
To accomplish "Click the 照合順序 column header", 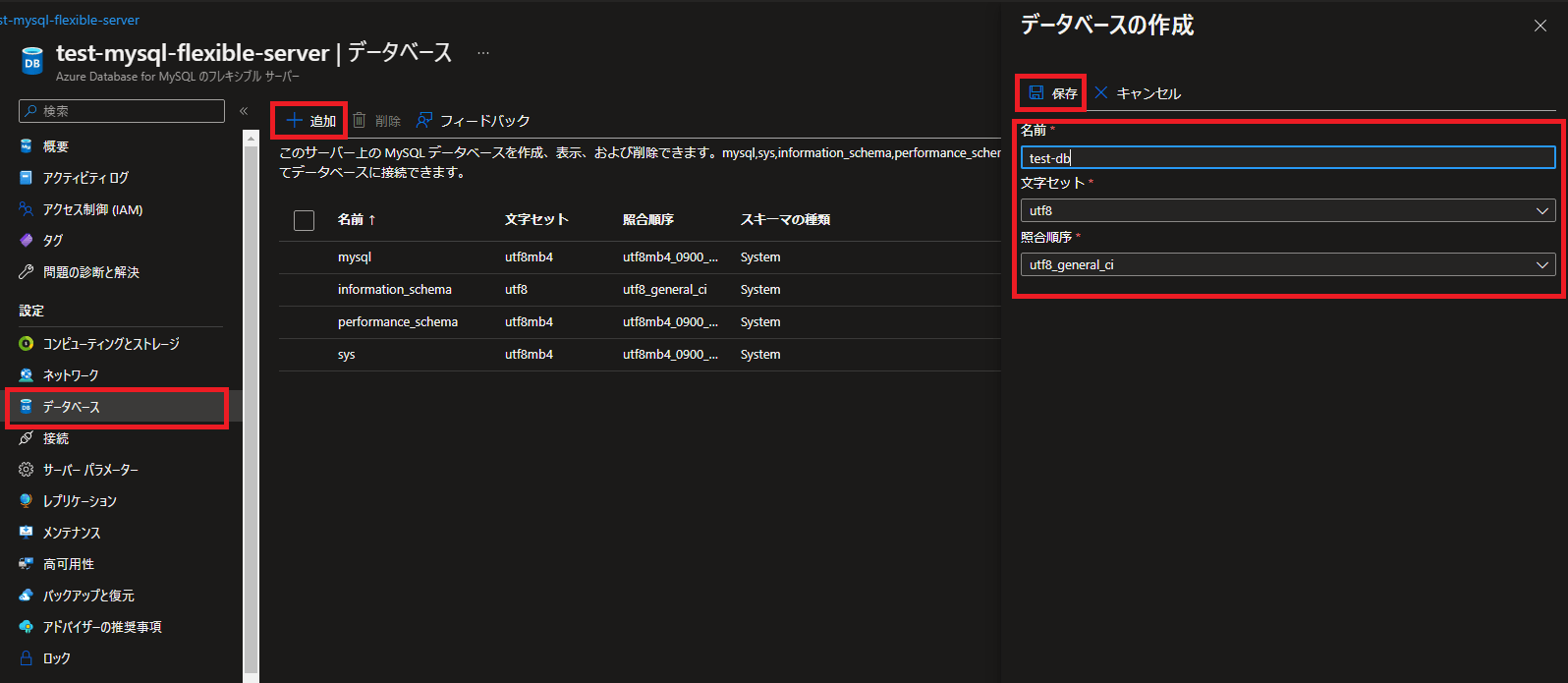I will 648,219.
